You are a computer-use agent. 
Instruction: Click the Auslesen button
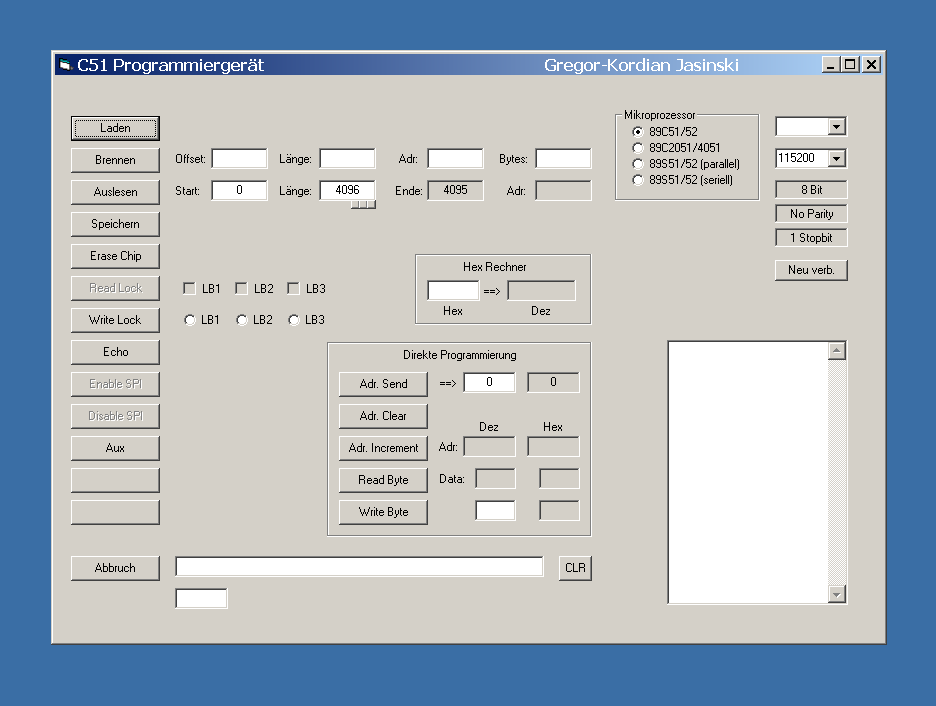pyautogui.click(x=115, y=192)
